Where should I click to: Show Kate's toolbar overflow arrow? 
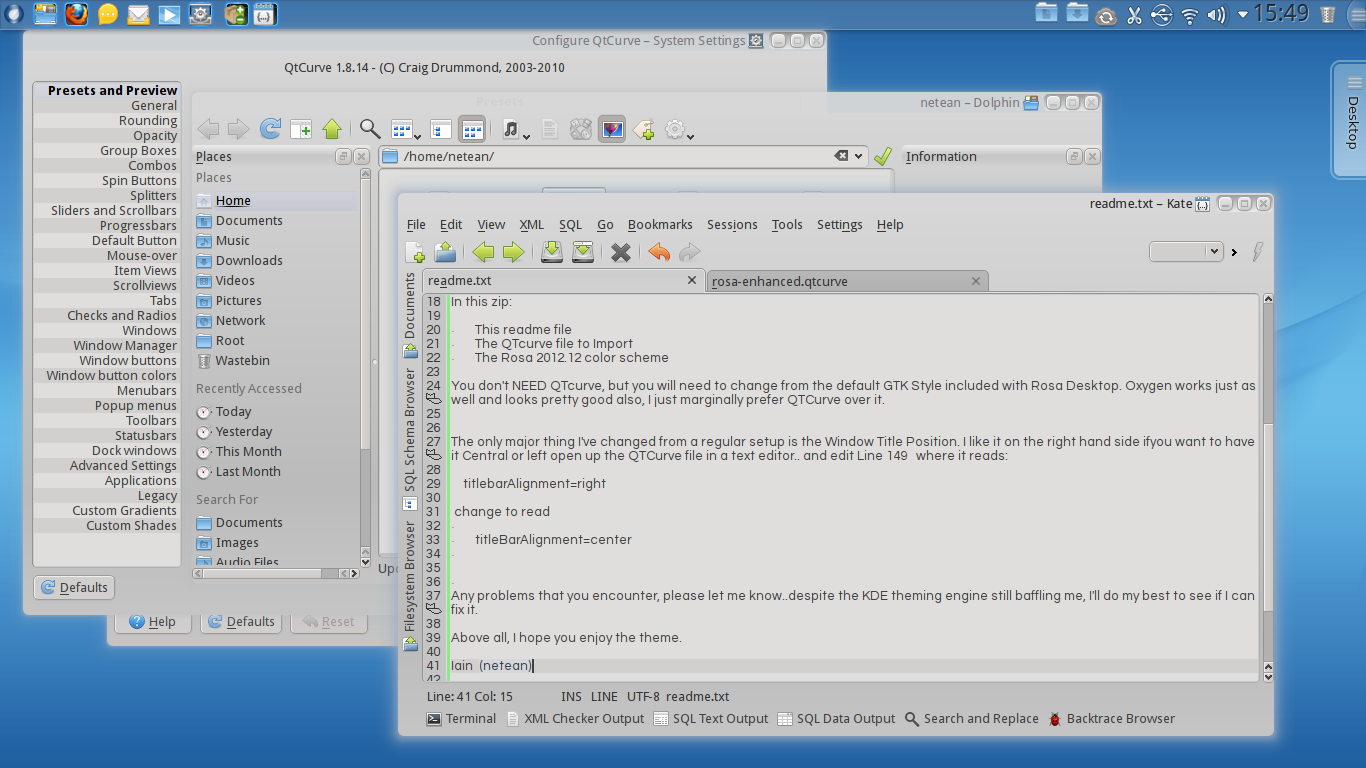[x=1234, y=252]
